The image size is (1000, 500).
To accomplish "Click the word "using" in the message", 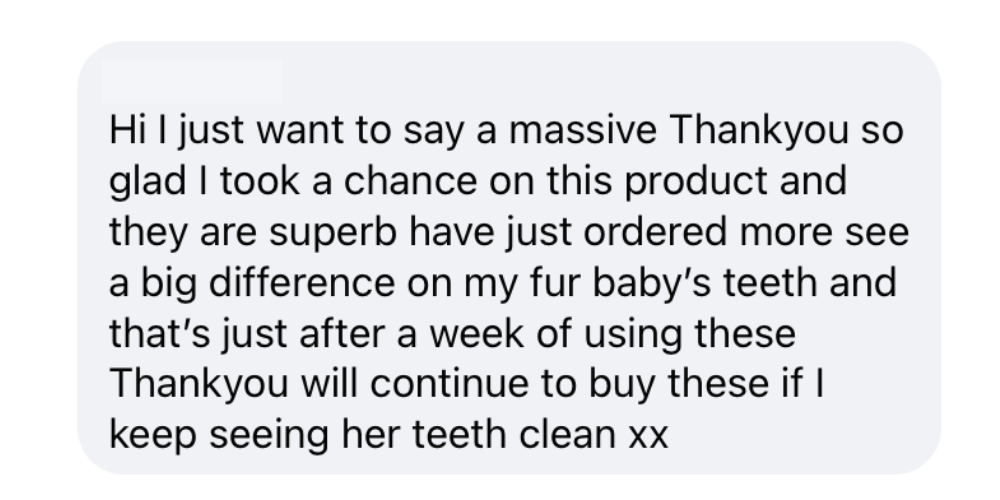I will 633,335.
